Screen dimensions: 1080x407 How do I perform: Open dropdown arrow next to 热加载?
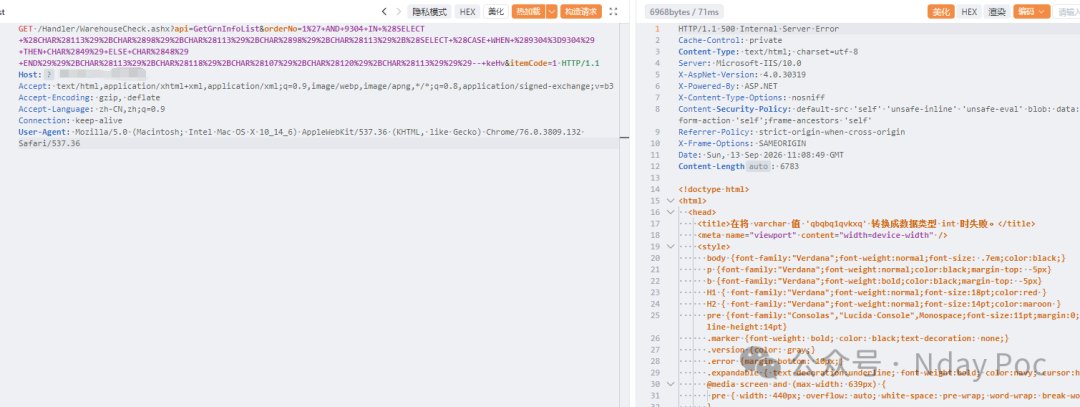click(x=551, y=12)
